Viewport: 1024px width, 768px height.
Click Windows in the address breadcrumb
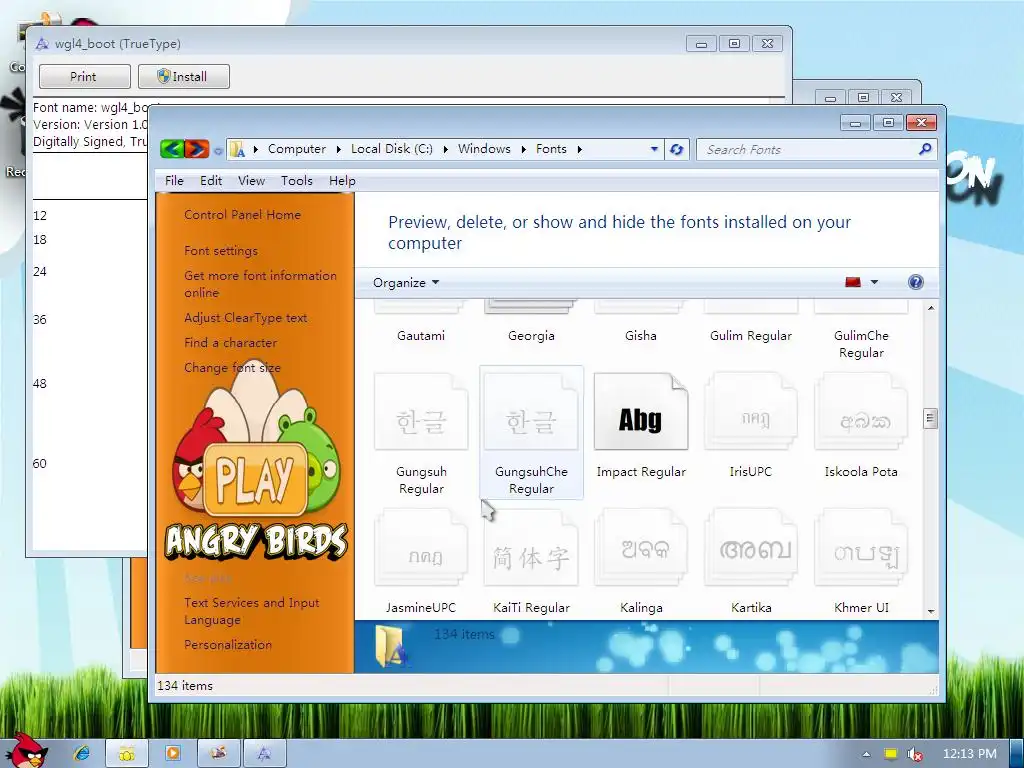click(x=484, y=149)
